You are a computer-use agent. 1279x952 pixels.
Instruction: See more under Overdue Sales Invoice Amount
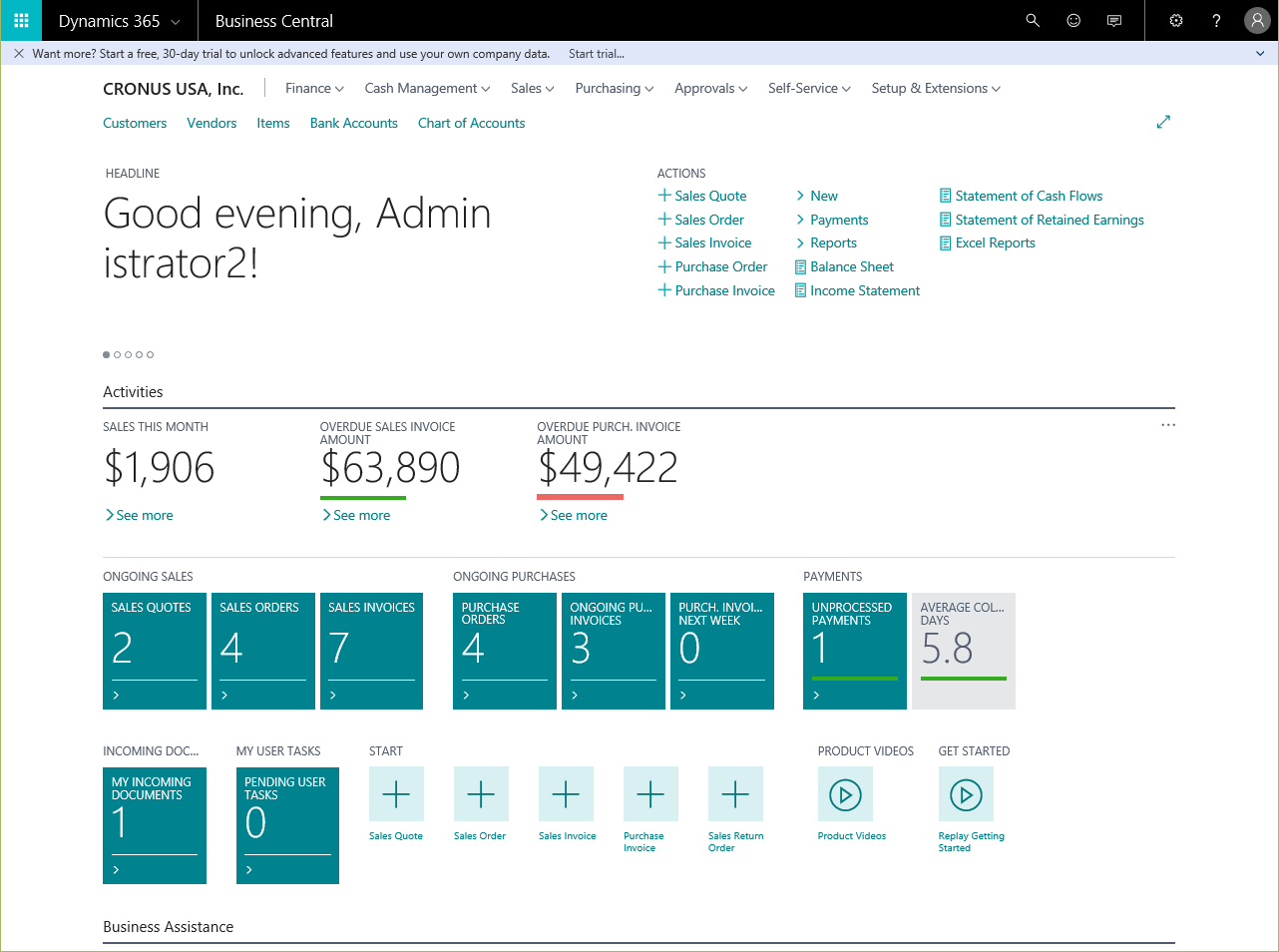[356, 515]
